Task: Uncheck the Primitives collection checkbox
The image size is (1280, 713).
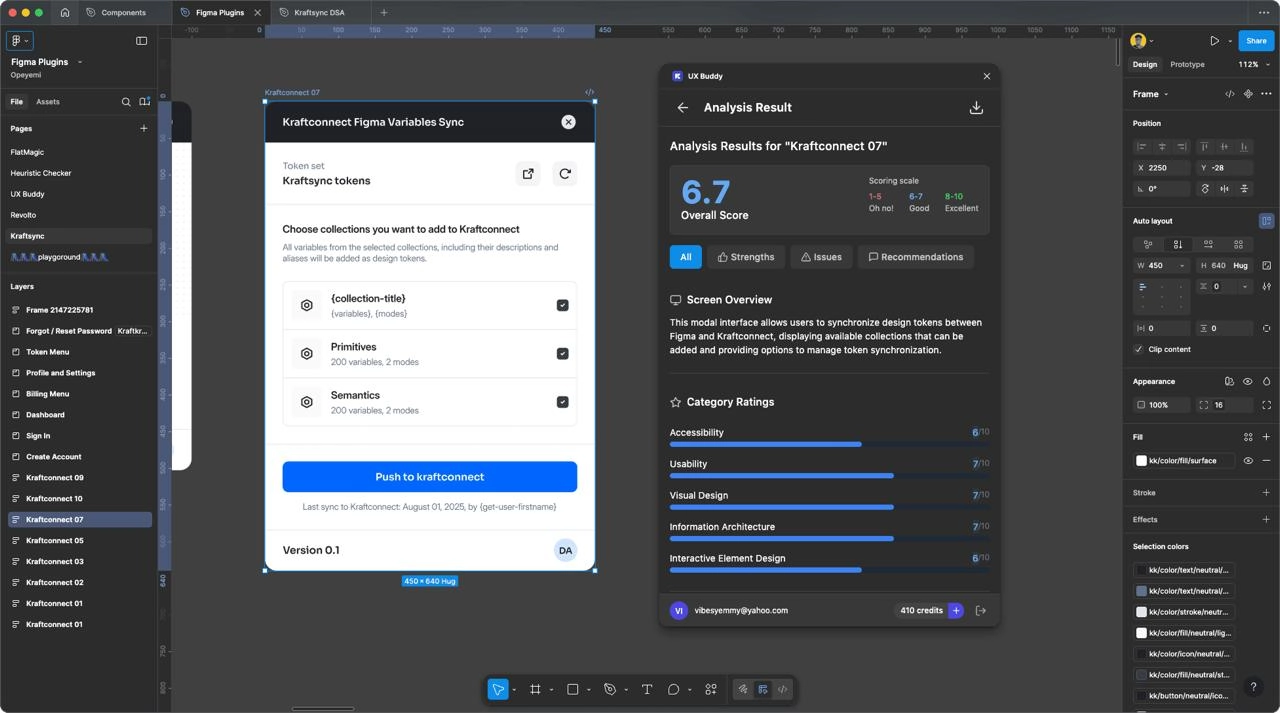Action: [x=563, y=353]
